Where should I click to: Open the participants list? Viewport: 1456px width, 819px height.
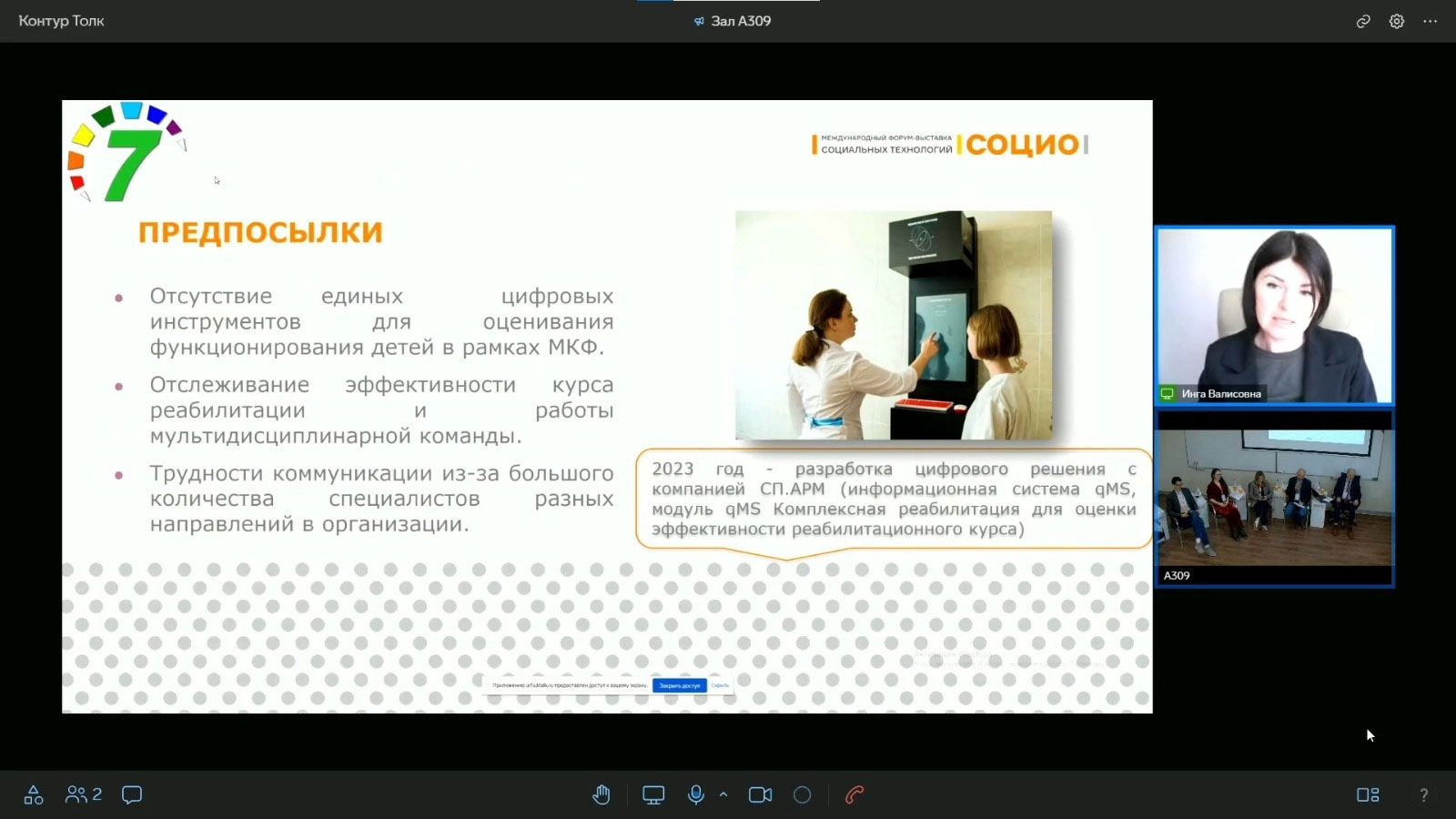(x=83, y=794)
